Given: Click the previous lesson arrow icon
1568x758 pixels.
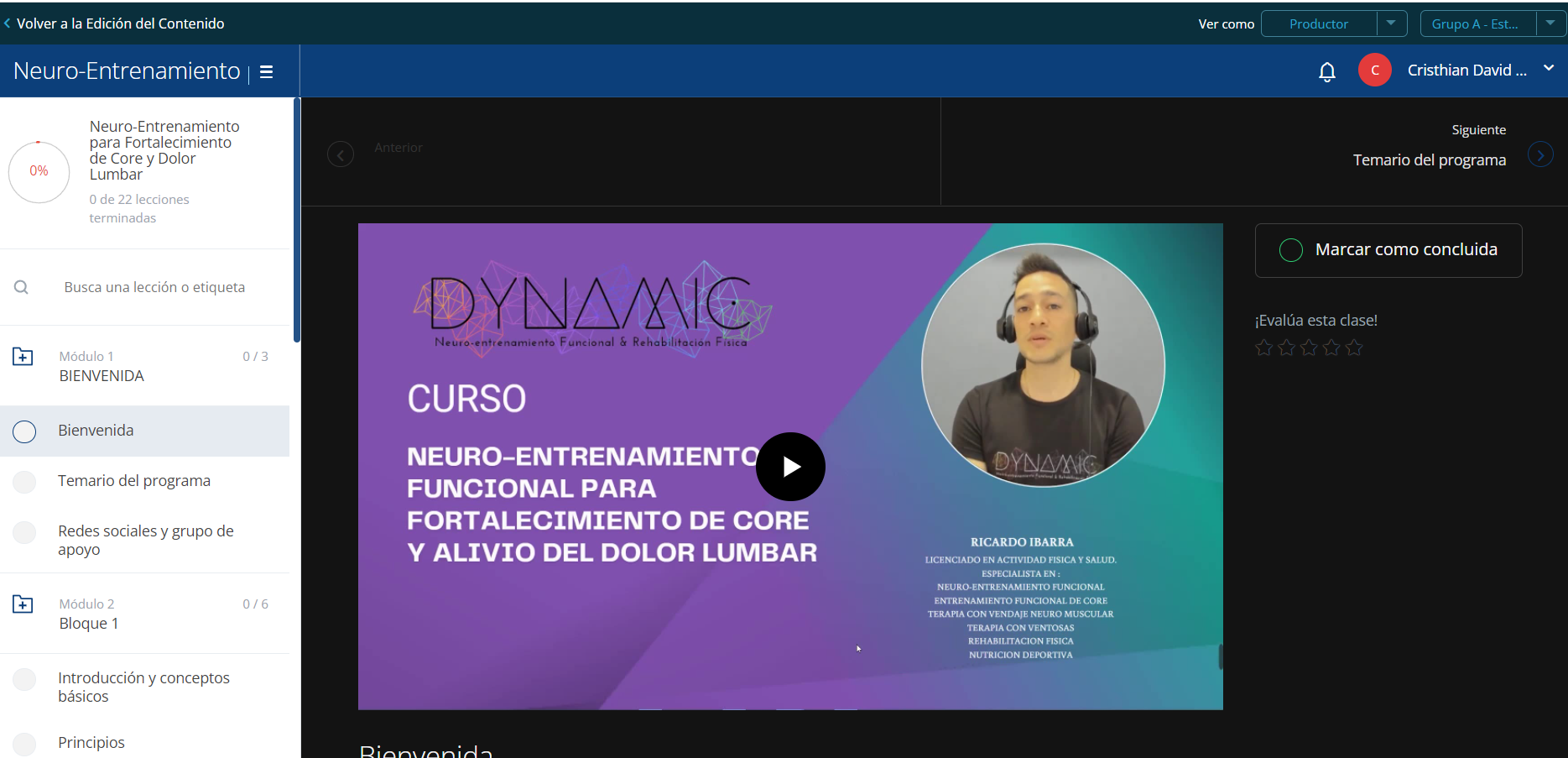Looking at the screenshot, I should [341, 154].
